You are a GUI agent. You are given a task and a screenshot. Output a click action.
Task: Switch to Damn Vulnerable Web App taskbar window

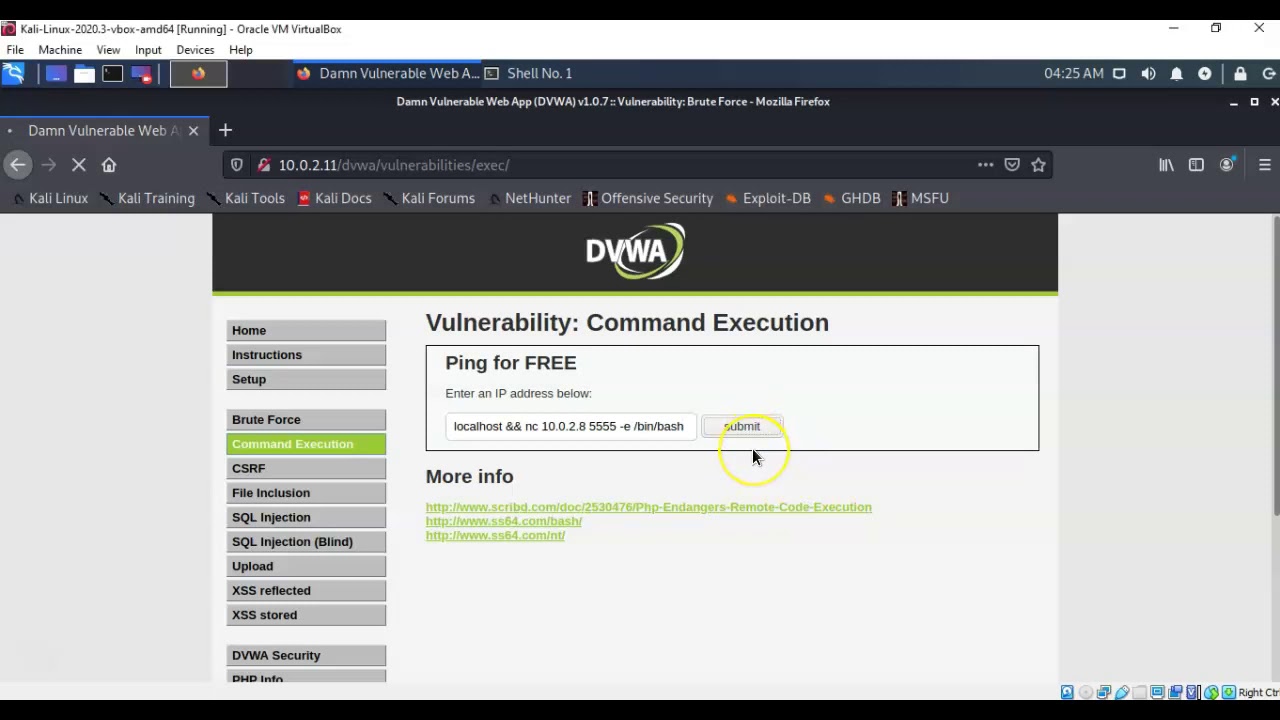pos(388,73)
